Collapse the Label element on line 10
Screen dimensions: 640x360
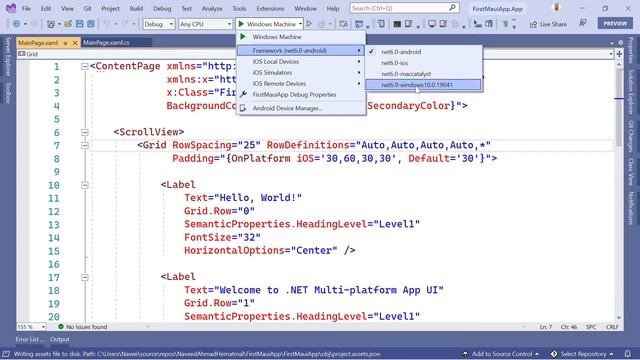[84, 185]
